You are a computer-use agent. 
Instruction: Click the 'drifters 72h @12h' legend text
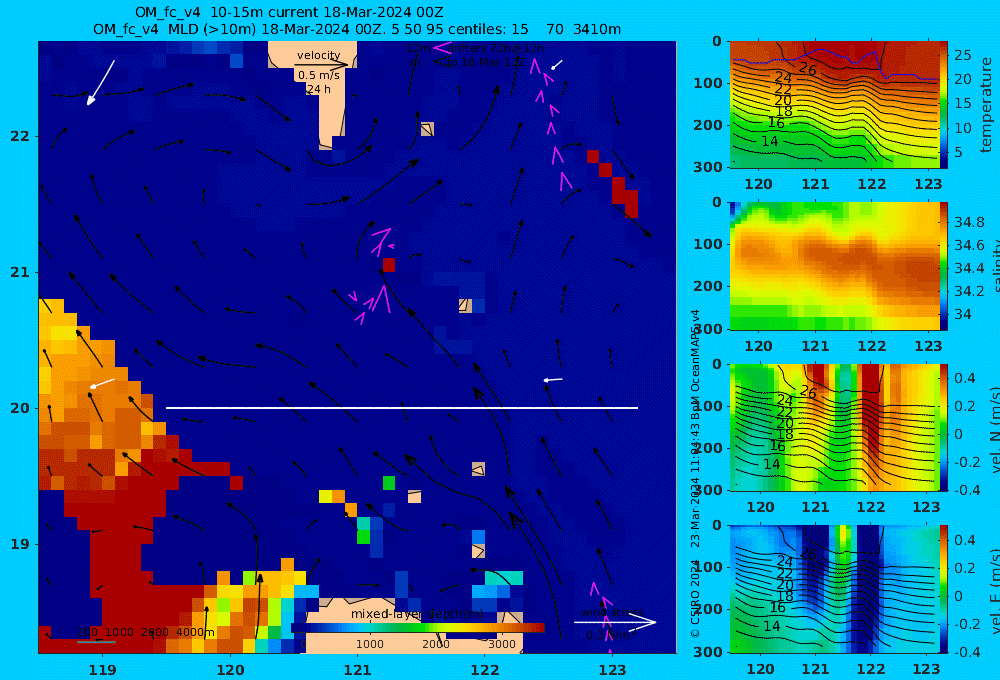[x=496, y=48]
